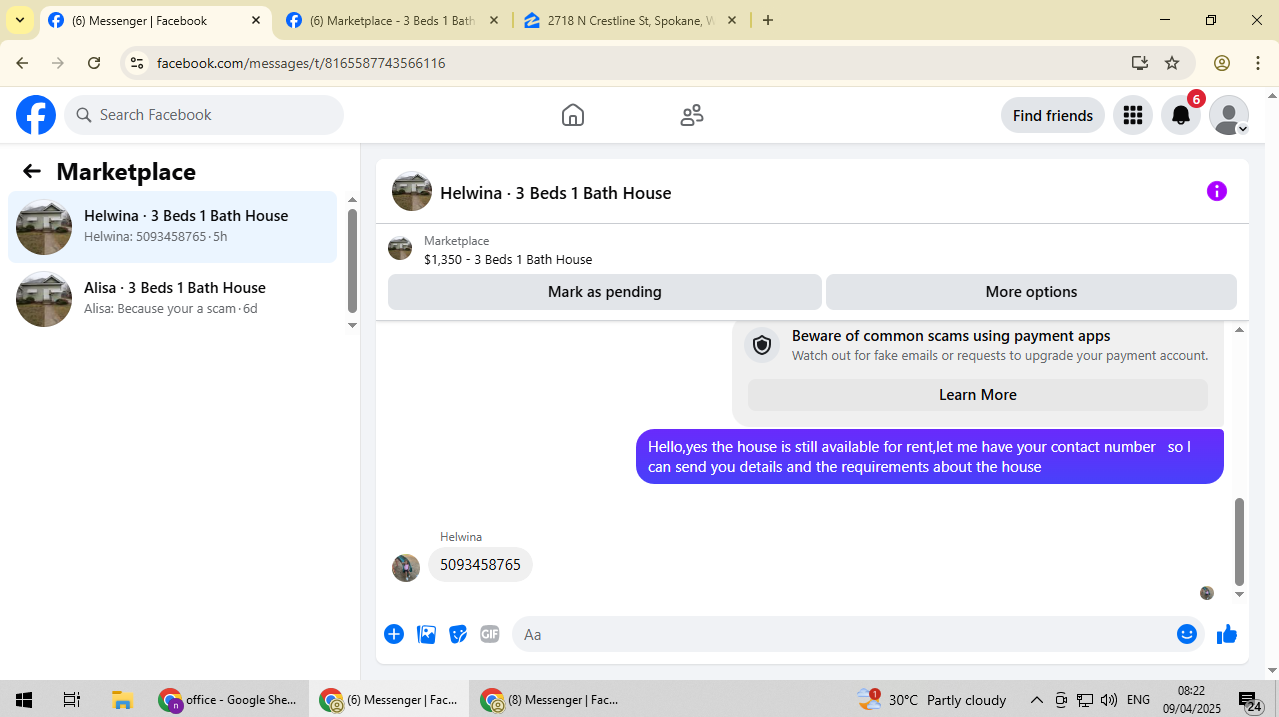Open the notifications bell
Viewport: 1279px width, 717px height.
[x=1181, y=115]
